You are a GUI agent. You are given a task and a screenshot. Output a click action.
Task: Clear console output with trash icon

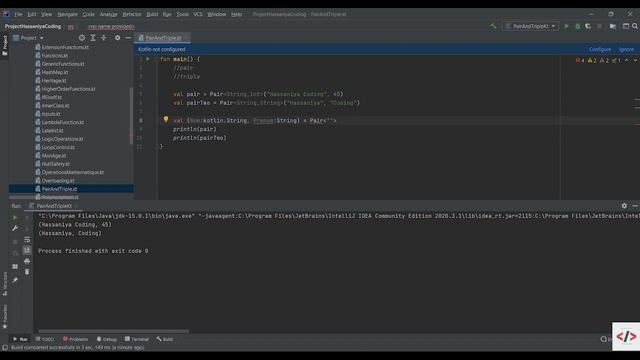pyautogui.click(x=27, y=272)
